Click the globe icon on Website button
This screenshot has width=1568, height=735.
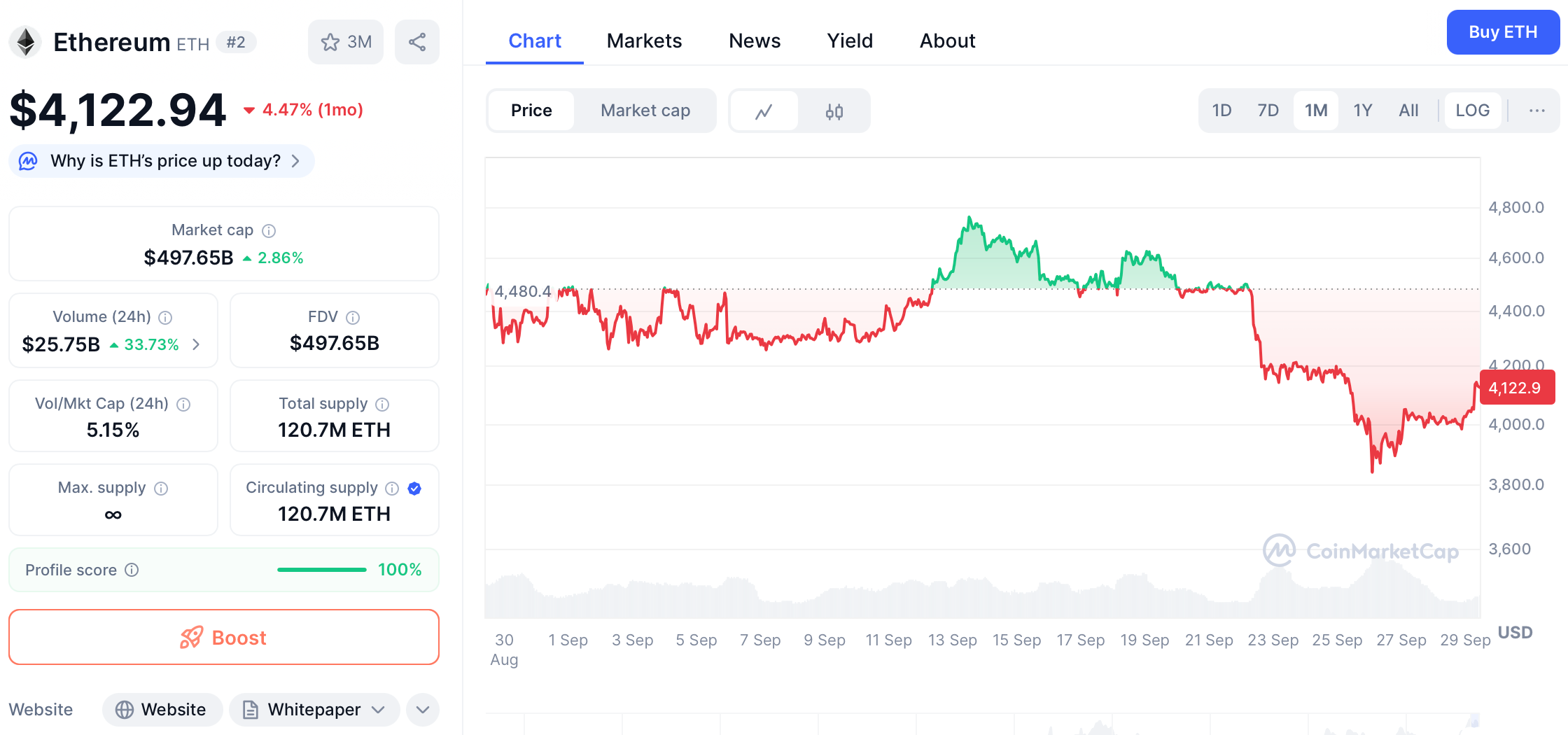pyautogui.click(x=126, y=709)
